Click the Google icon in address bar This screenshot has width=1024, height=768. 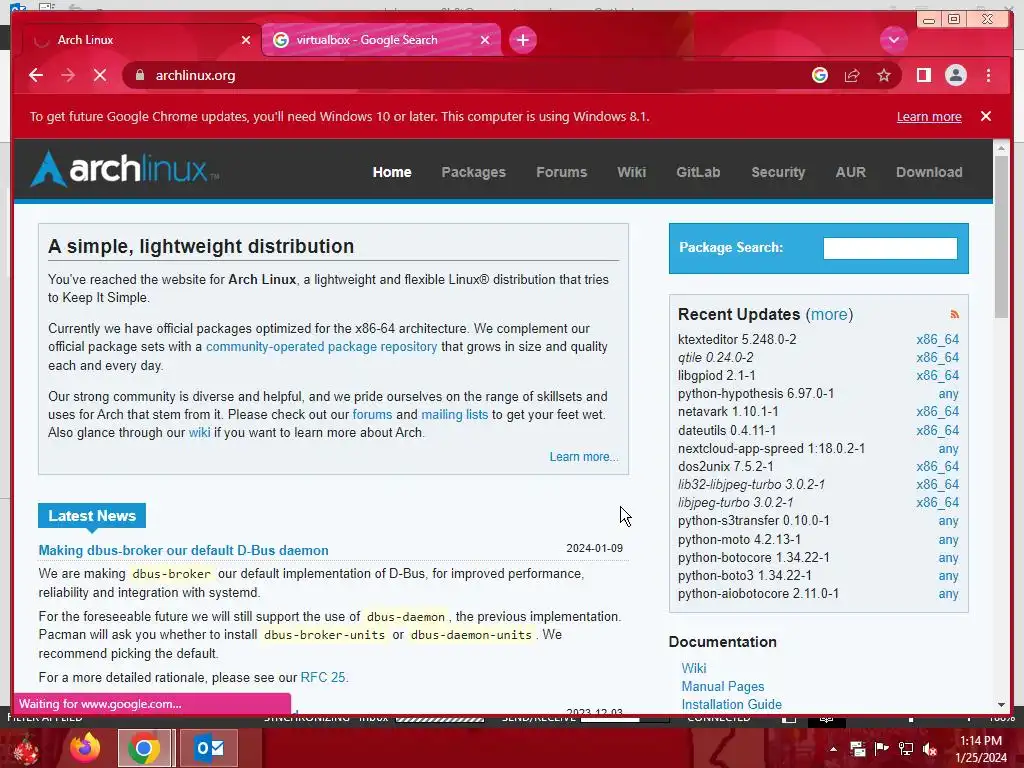820,76
